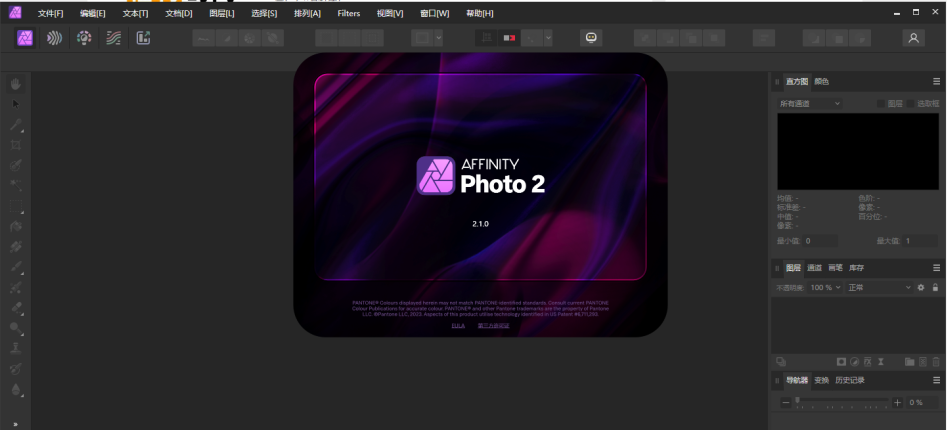Open the 编辑[E] menu
This screenshot has height=430, width=947.
click(92, 13)
